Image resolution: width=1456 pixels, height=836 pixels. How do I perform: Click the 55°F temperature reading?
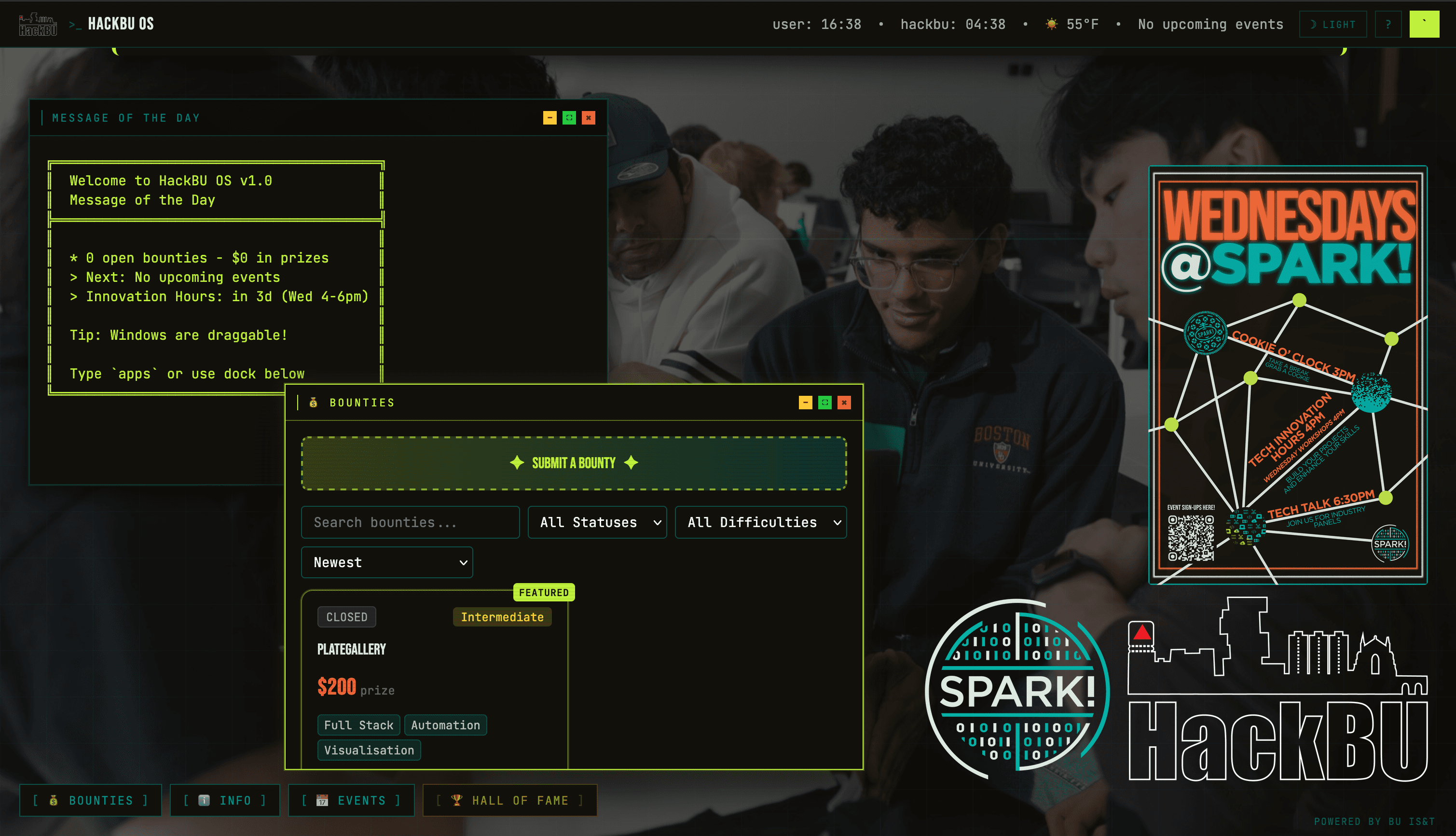1083,24
